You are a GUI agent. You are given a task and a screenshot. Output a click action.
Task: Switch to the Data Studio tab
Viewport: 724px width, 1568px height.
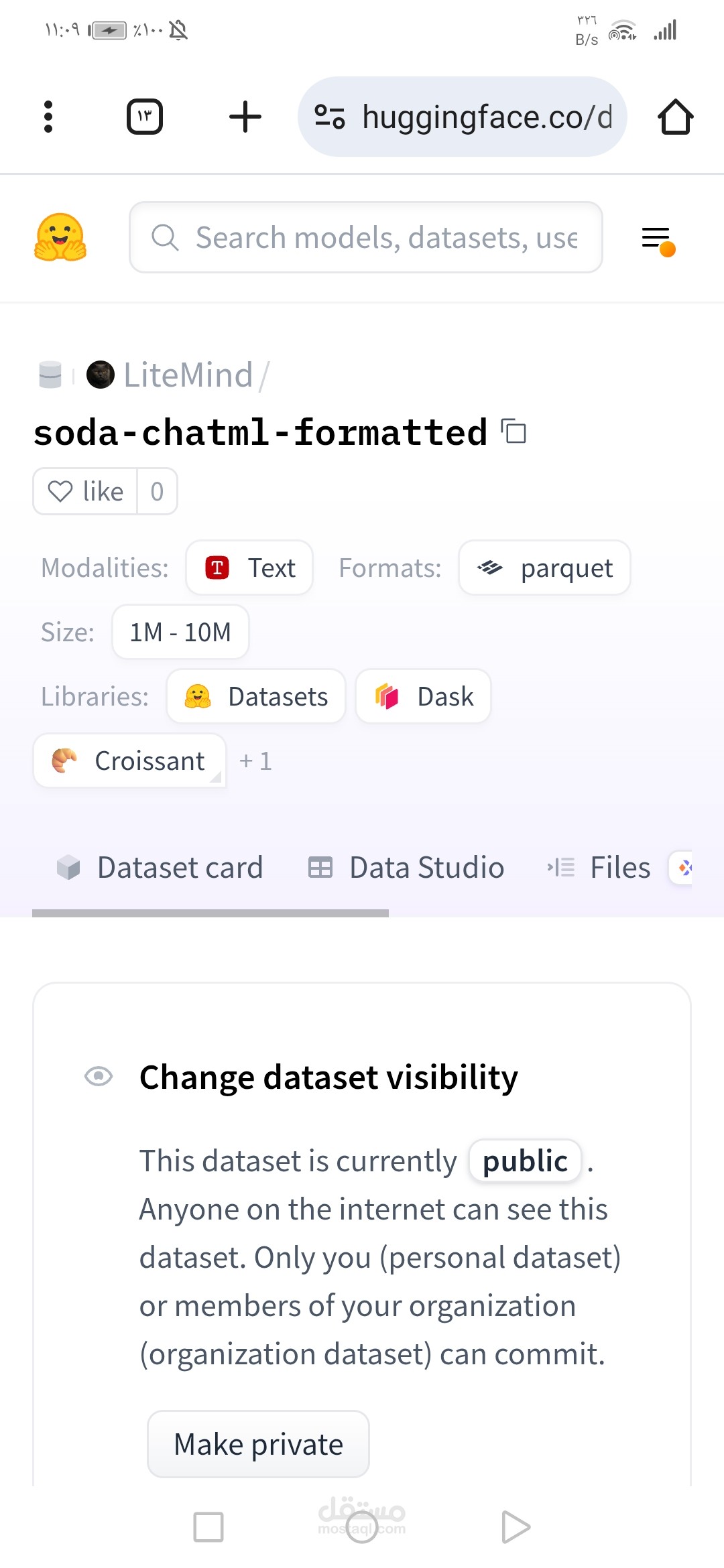406,868
